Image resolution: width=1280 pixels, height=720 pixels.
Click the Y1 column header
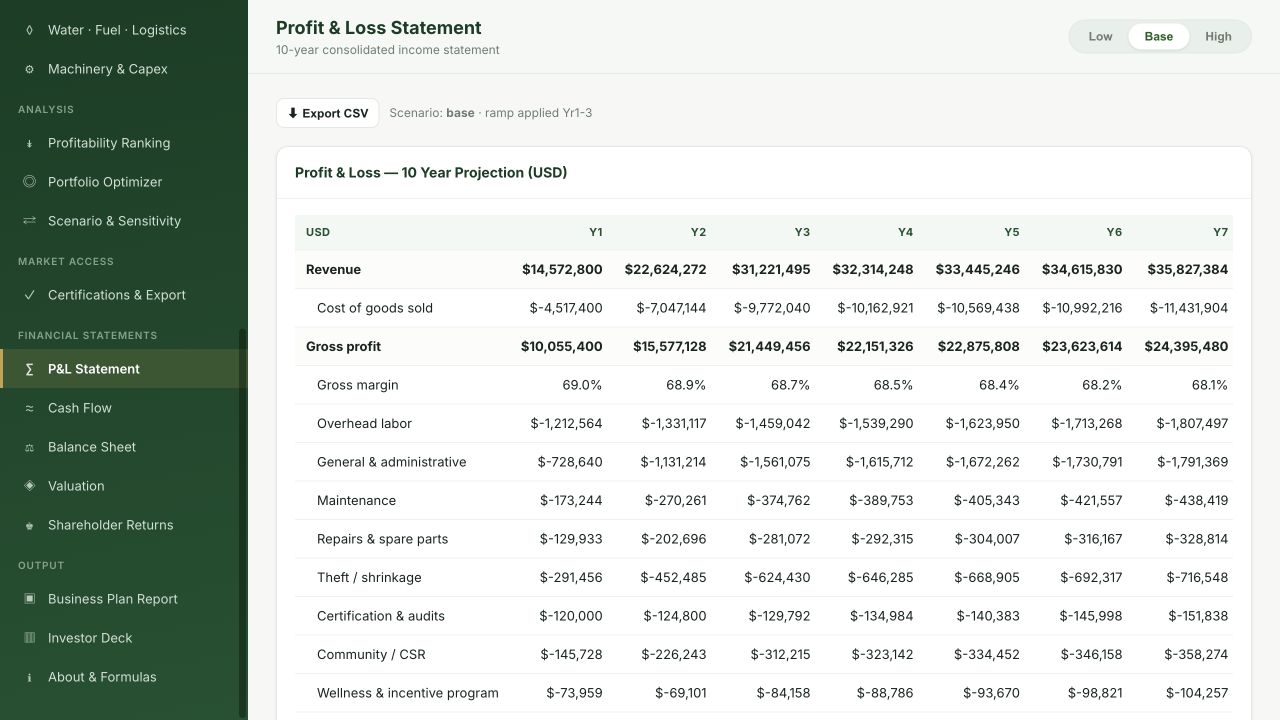click(596, 232)
